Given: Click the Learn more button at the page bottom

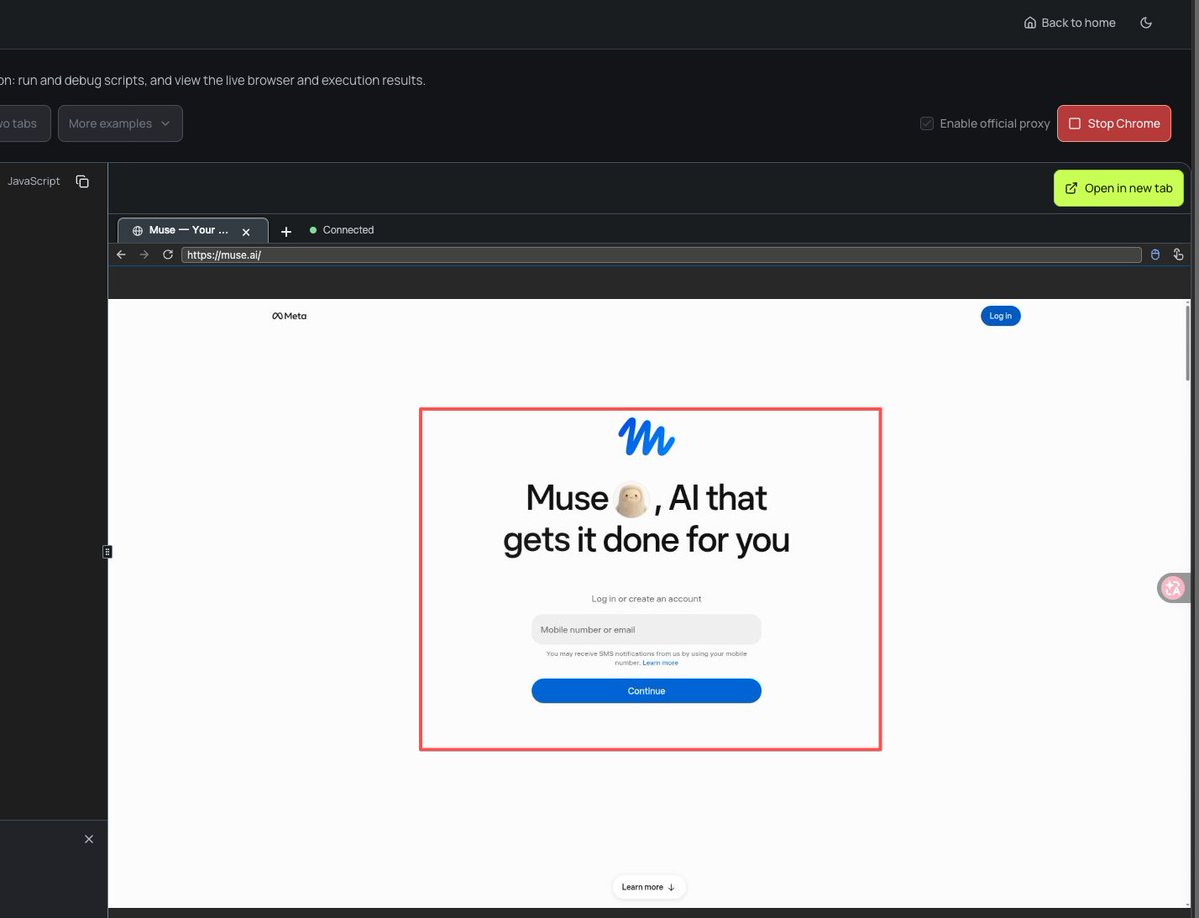Looking at the screenshot, I should pyautogui.click(x=648, y=887).
